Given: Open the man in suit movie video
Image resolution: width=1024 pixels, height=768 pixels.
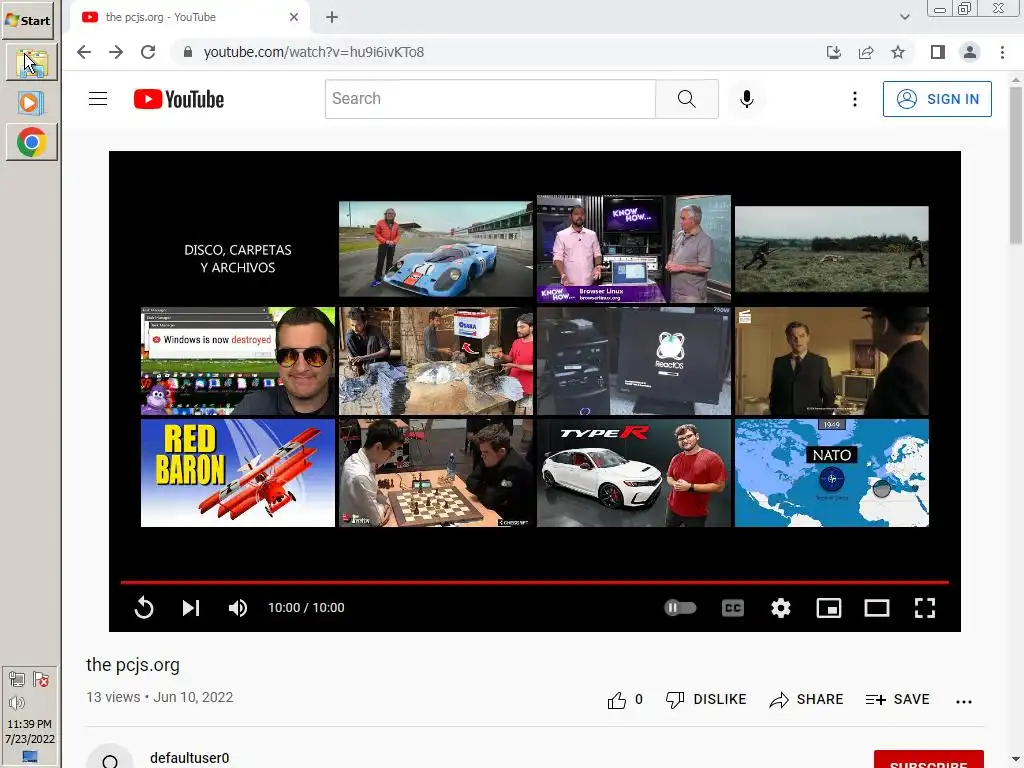Looking at the screenshot, I should pos(831,361).
